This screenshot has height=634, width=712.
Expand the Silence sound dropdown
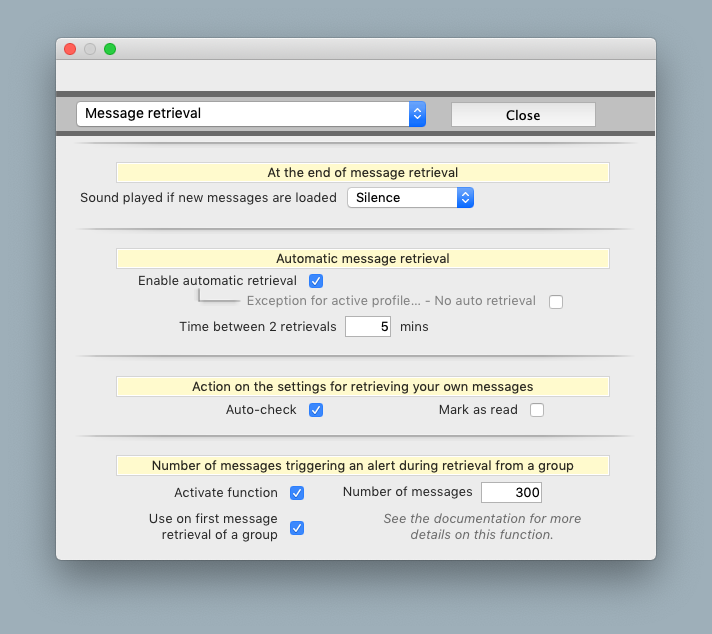(x=410, y=198)
